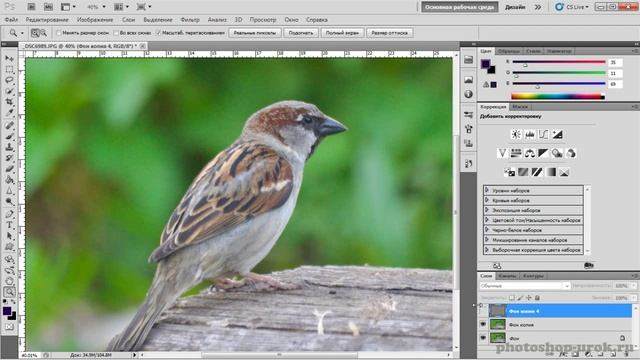The width and height of the screenshot is (640, 360).
Task: Select the Zoom tool in the toolbox
Action: pyautogui.click(x=9, y=291)
